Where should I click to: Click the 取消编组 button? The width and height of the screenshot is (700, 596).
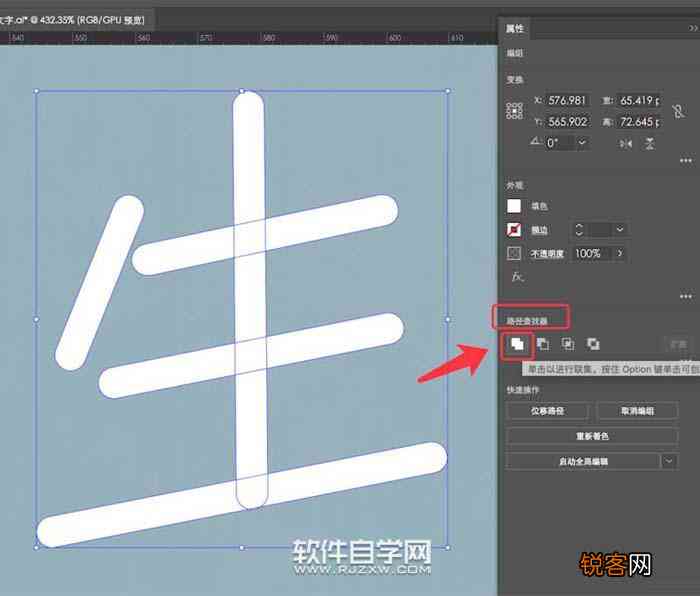pyautogui.click(x=638, y=411)
